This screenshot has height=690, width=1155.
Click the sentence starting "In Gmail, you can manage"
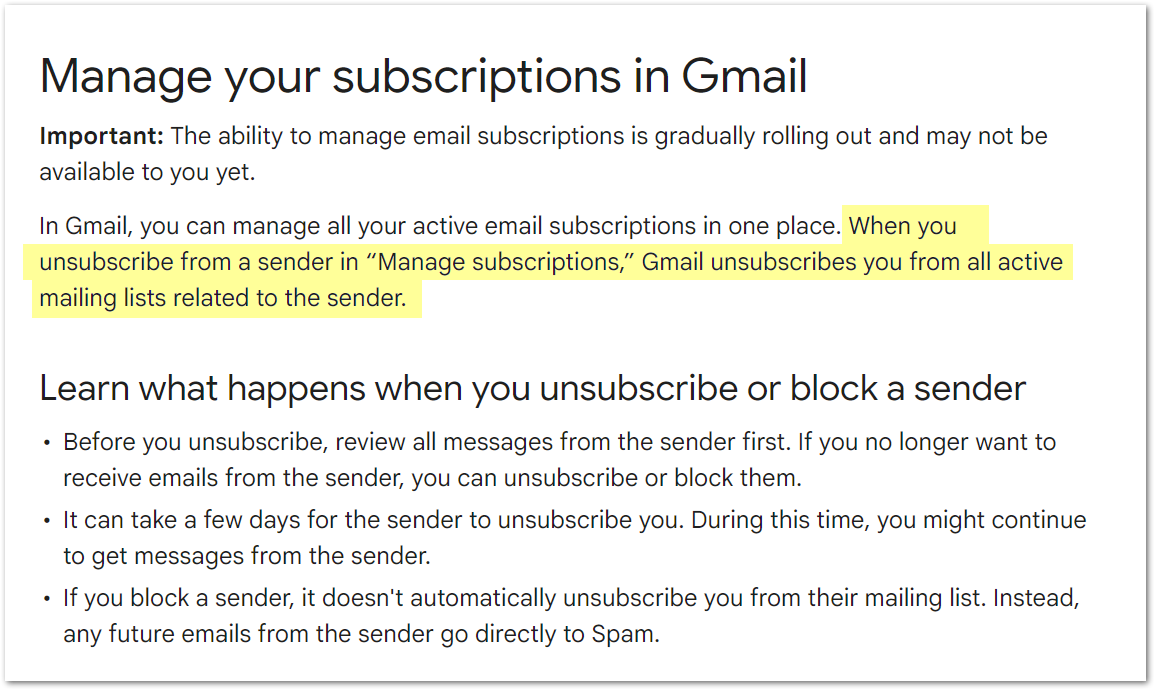coord(440,226)
